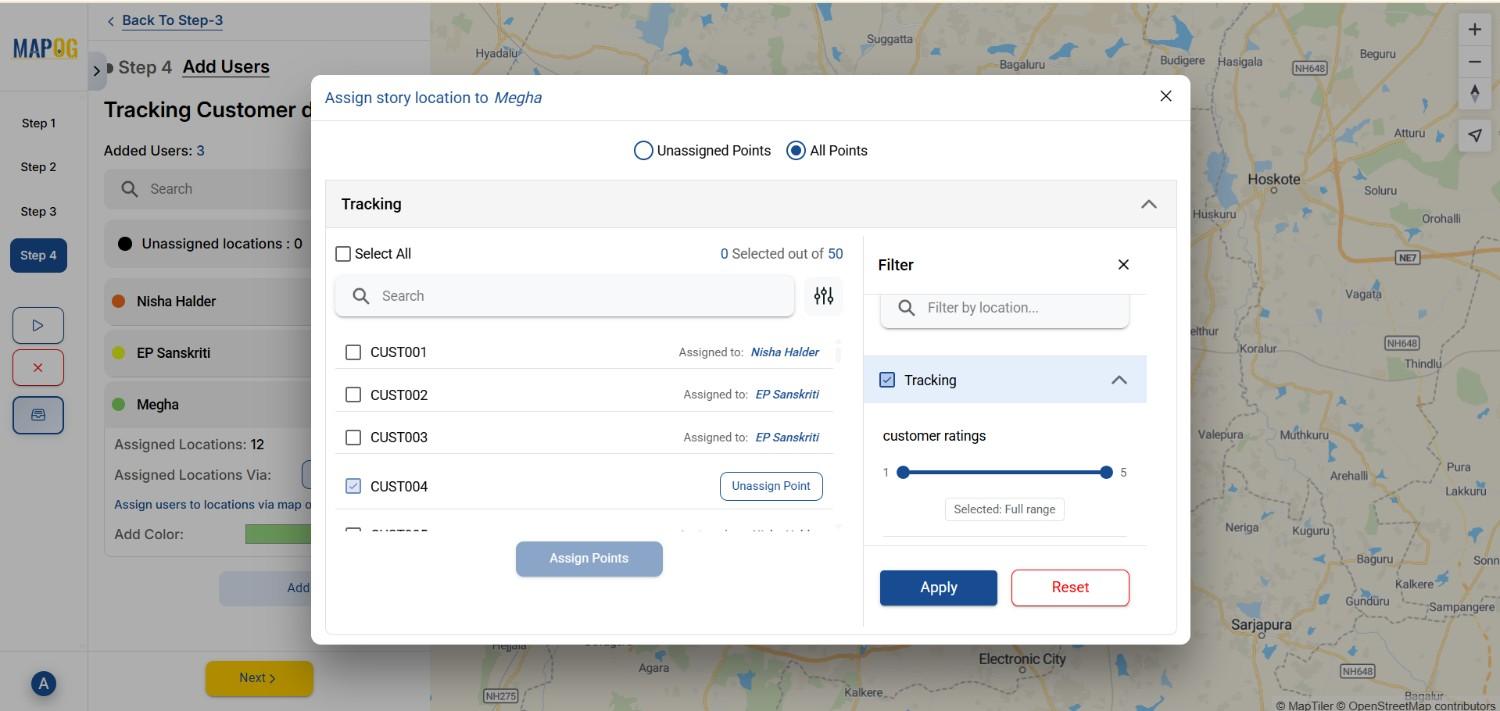This screenshot has height=711, width=1500.
Task: Click the archive tray icon in the left sidebar
Action: [x=38, y=414]
